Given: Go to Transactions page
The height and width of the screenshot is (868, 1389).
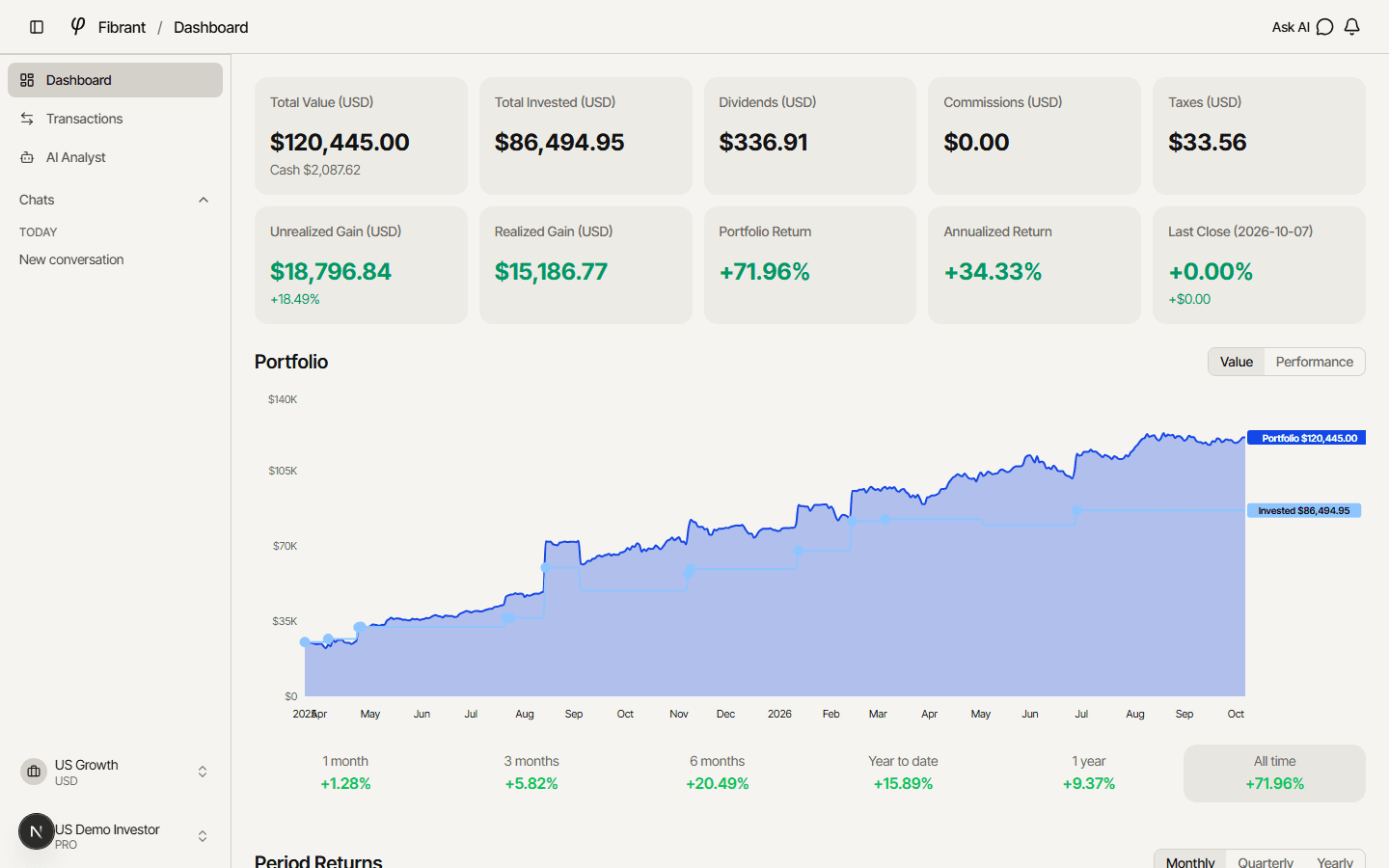Looking at the screenshot, I should 115,119.
